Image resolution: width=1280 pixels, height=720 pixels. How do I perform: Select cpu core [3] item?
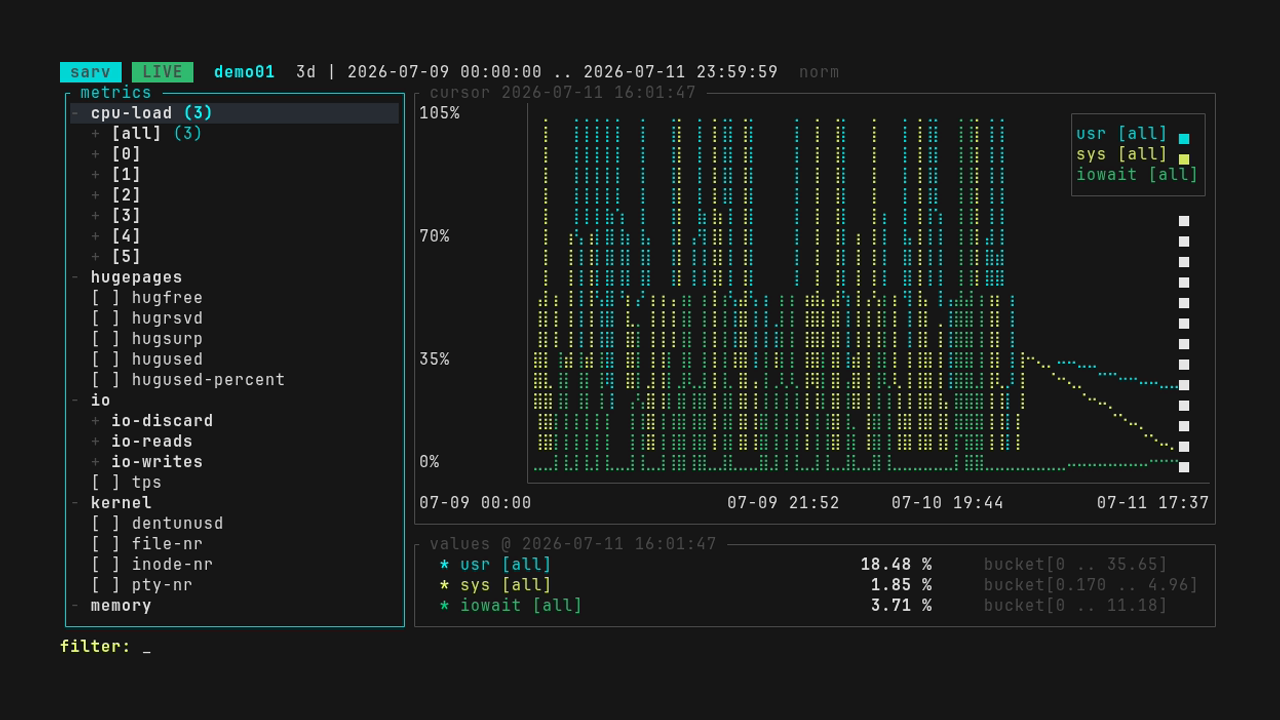click(x=126, y=216)
